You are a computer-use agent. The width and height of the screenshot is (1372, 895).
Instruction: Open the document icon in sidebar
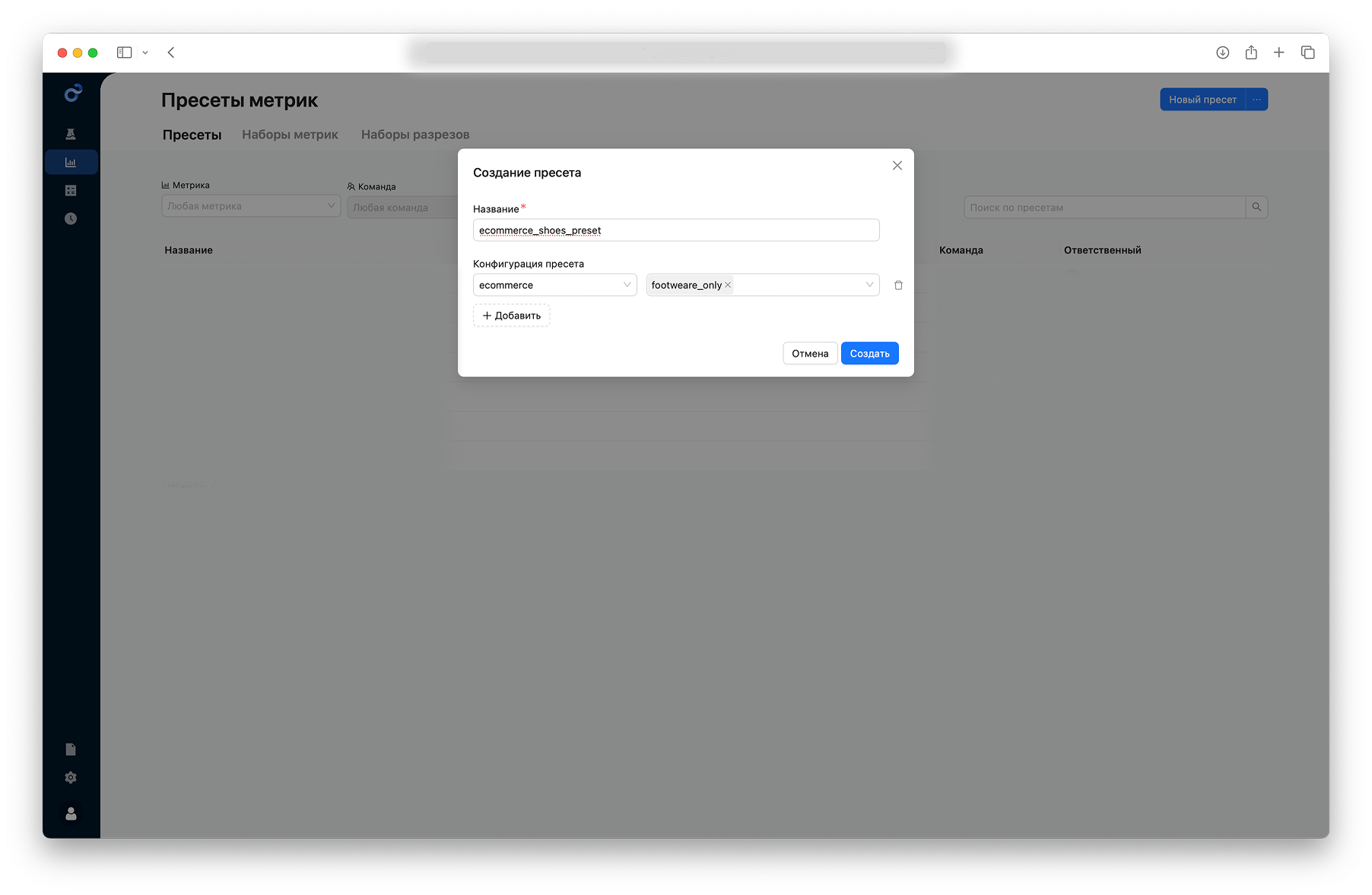[71, 750]
